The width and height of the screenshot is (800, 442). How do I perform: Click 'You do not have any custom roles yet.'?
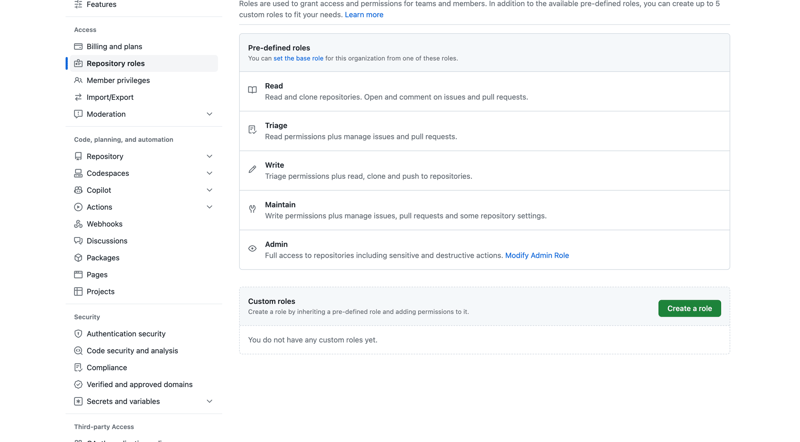(x=313, y=340)
